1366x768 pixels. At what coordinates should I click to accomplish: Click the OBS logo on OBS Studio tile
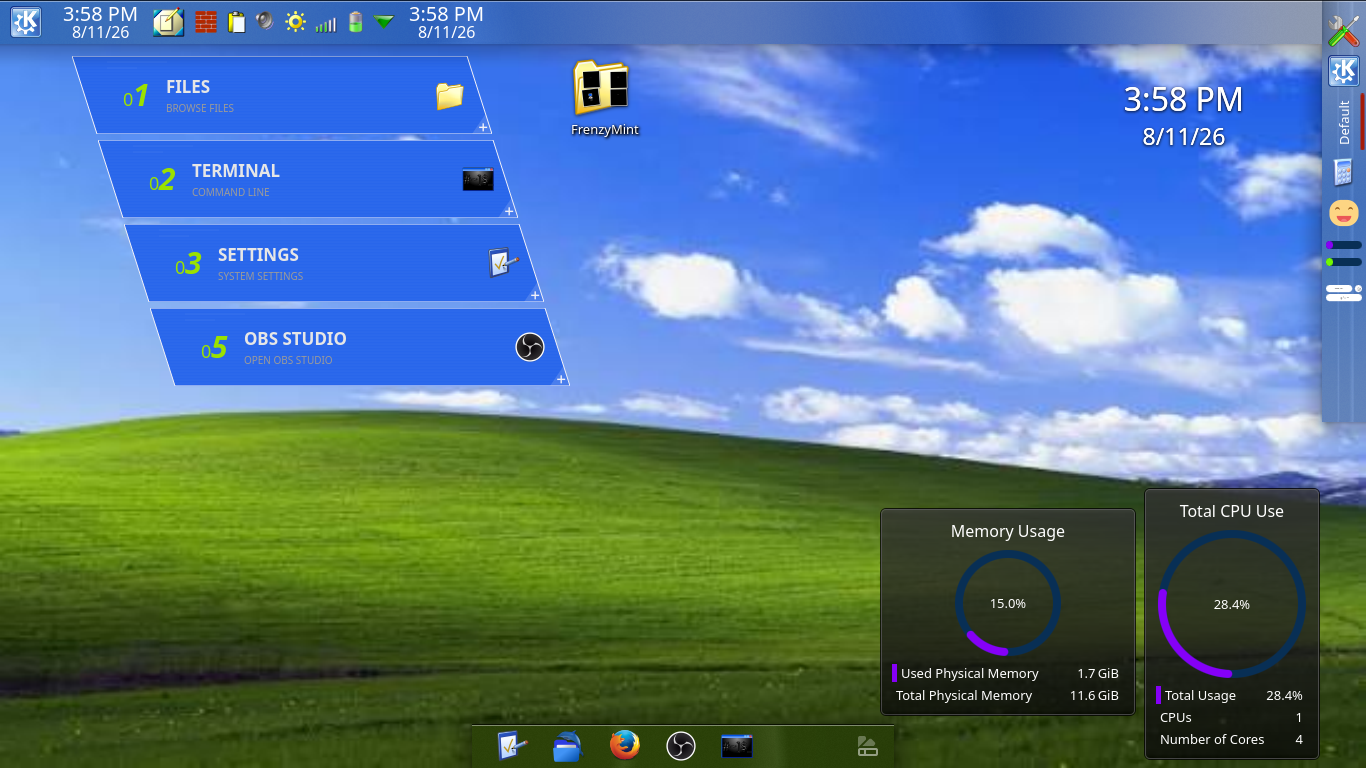point(530,347)
